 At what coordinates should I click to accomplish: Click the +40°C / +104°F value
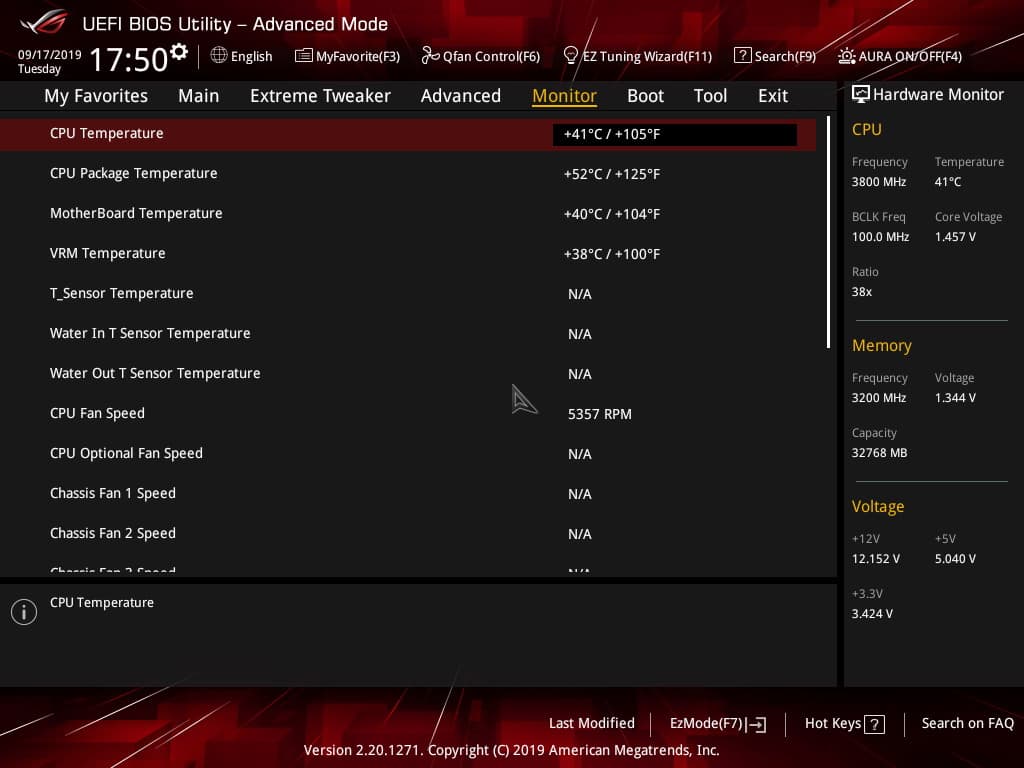coord(612,214)
